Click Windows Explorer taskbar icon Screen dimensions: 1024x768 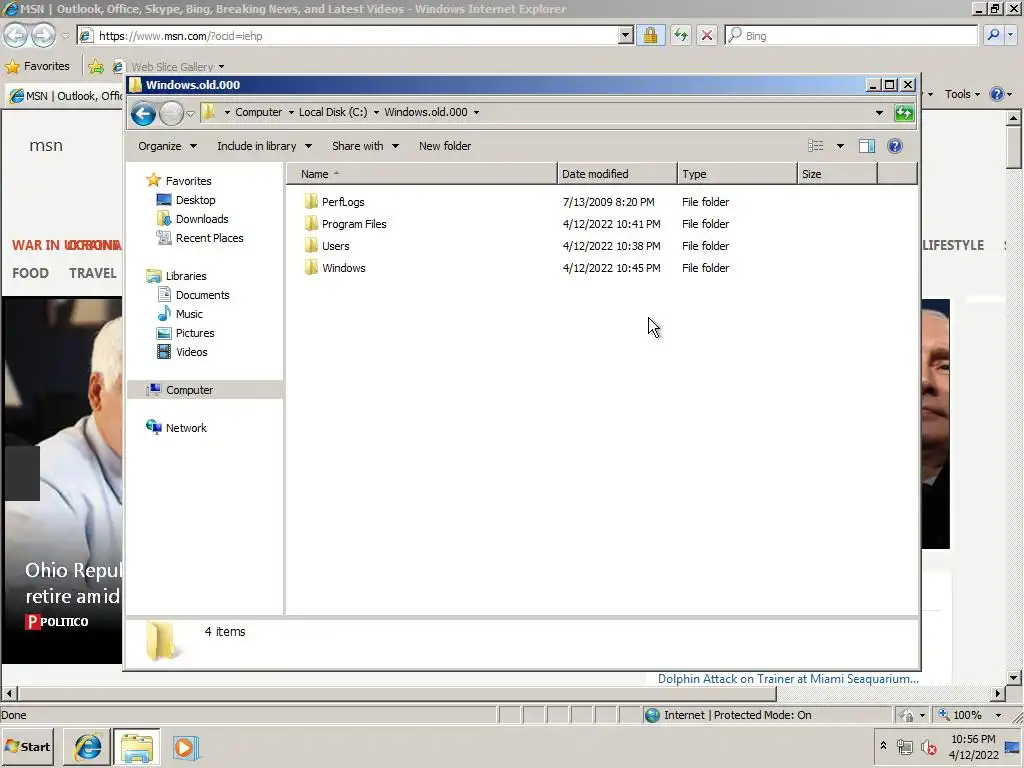pyautogui.click(x=136, y=747)
